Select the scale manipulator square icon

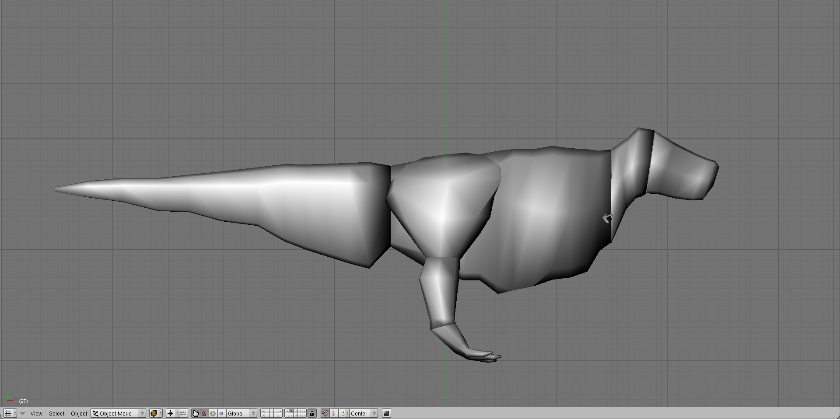coord(221,413)
